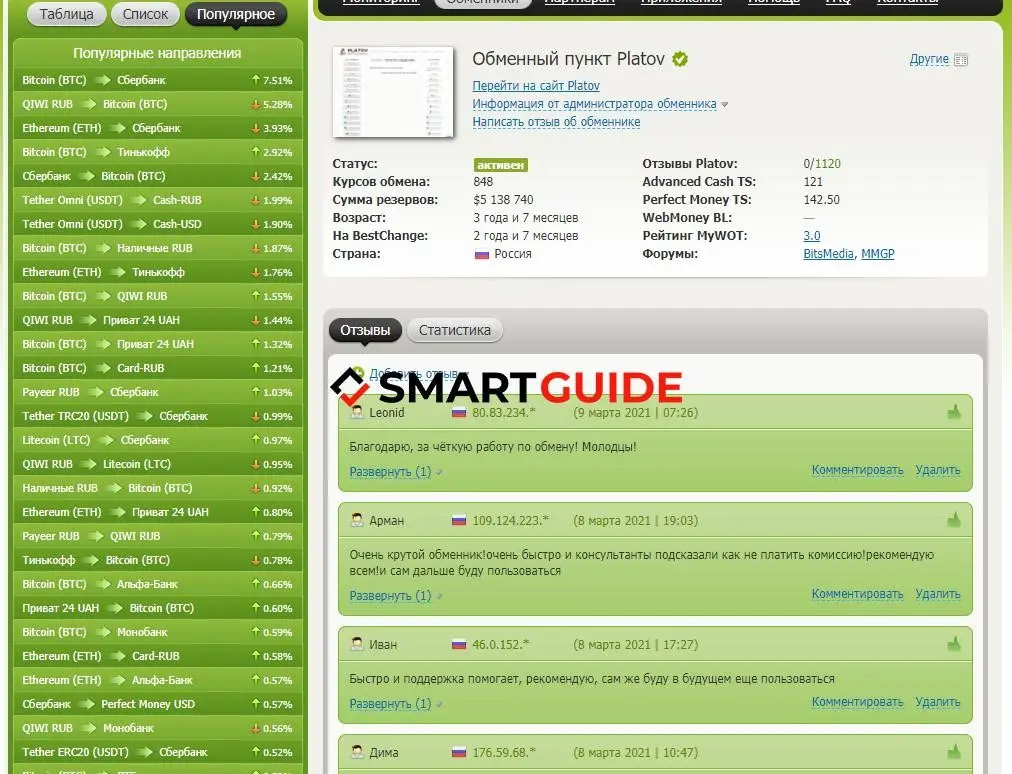This screenshot has height=774, width=1012.
Task: Open the Platov site screenshot thumbnail
Action: (392, 92)
